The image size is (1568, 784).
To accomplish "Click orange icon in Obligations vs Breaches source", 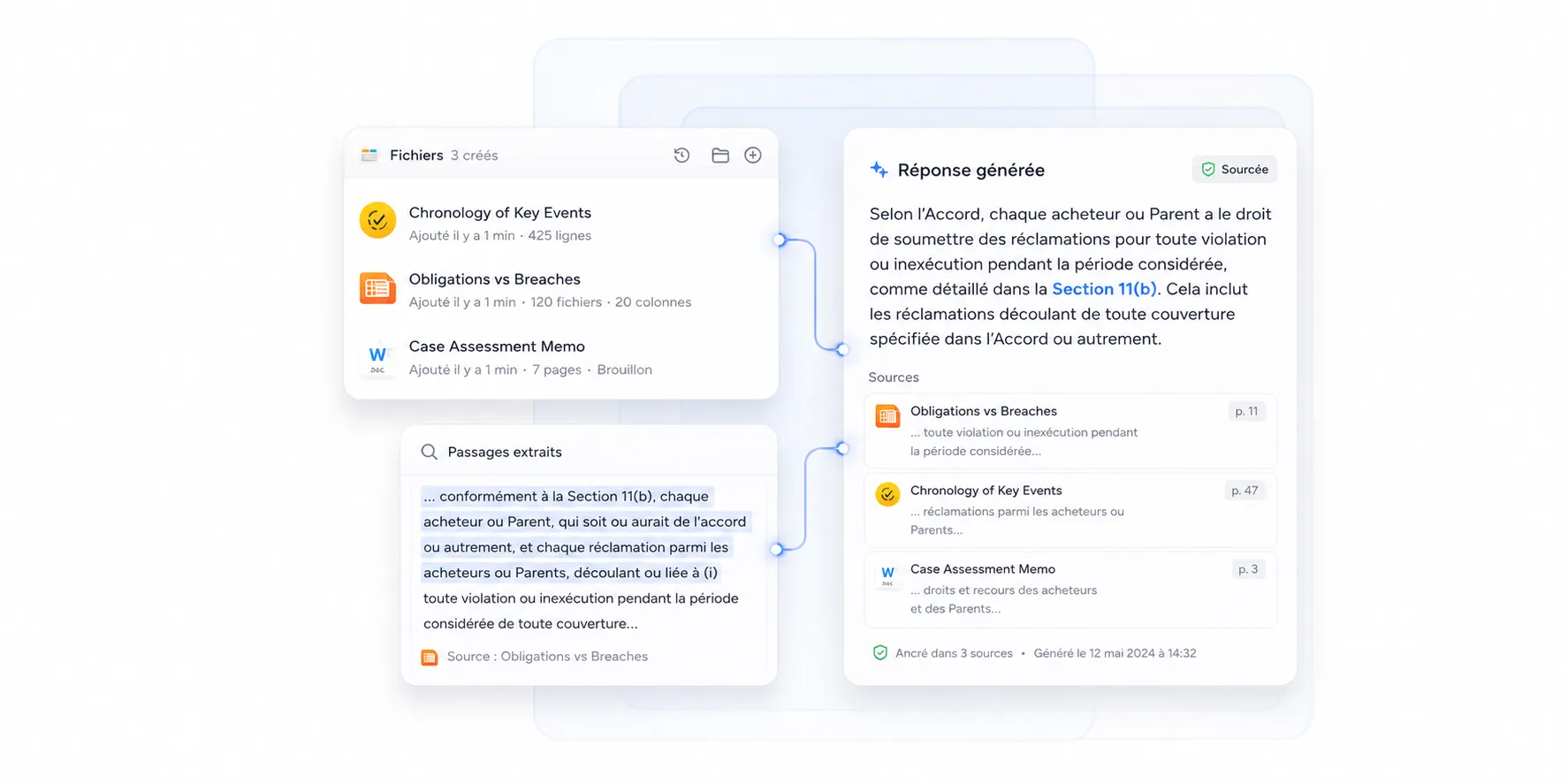I will [x=887, y=415].
